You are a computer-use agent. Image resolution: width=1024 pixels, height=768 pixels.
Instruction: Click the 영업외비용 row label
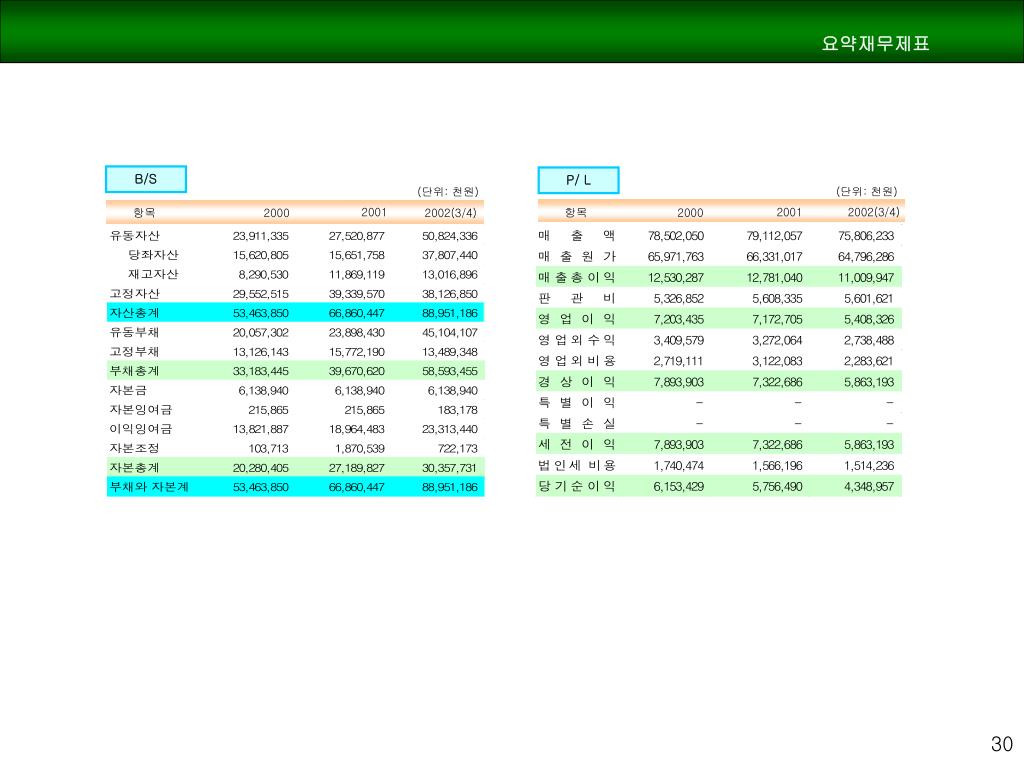click(x=577, y=360)
